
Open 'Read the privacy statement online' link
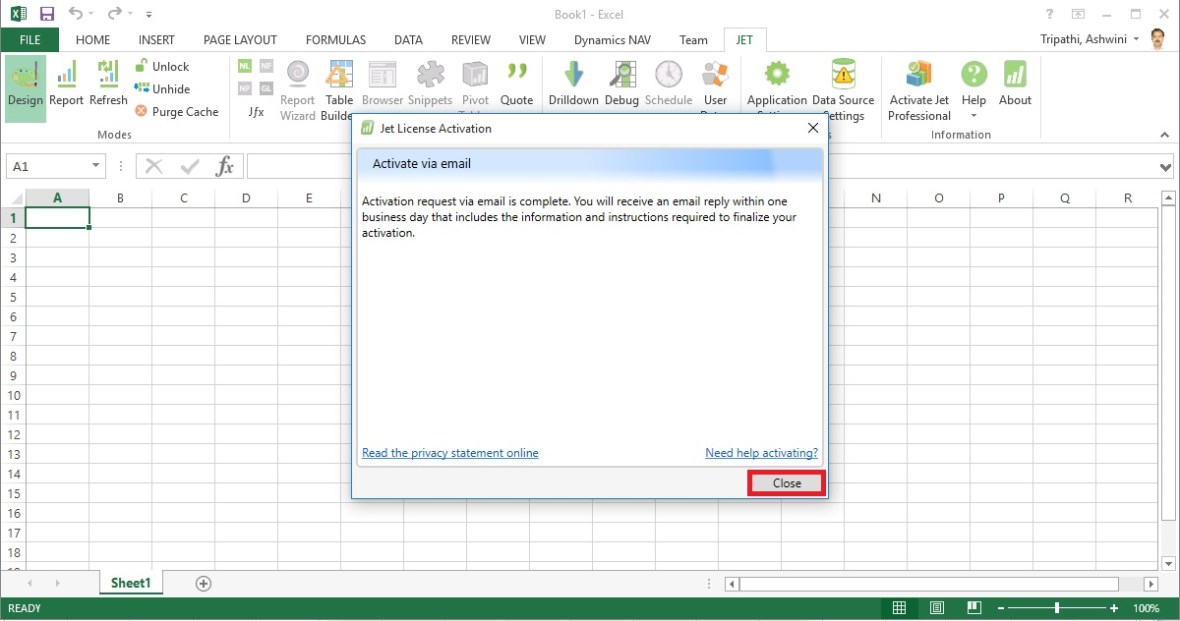pos(450,453)
